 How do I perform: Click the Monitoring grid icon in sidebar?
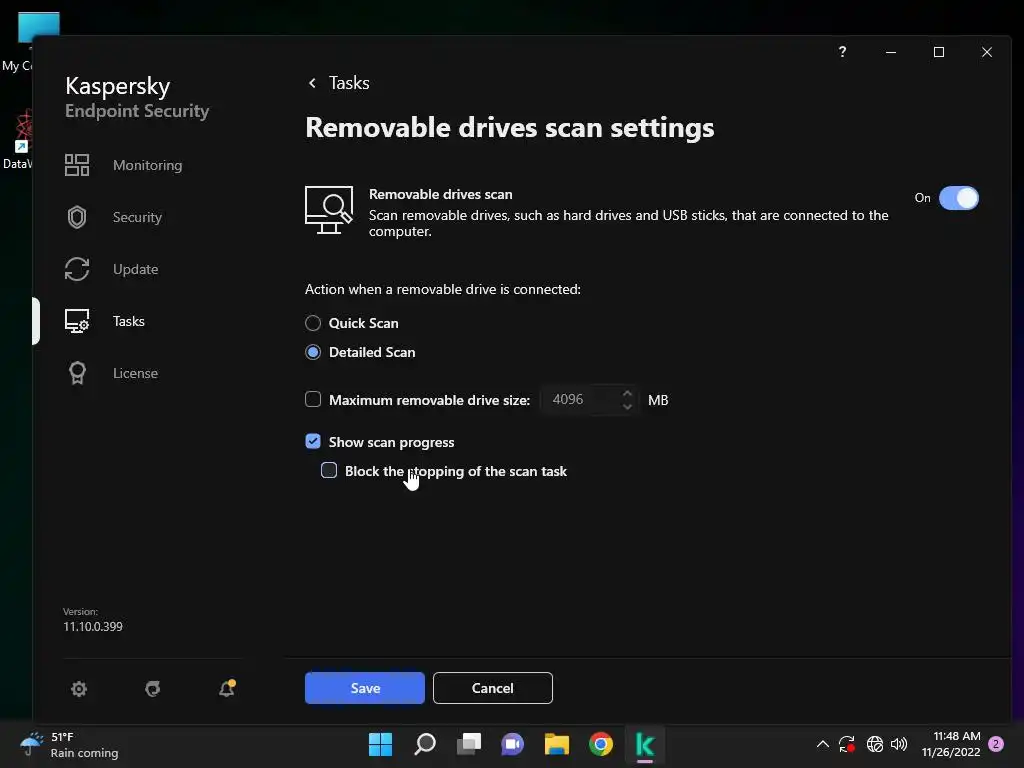[77, 165]
